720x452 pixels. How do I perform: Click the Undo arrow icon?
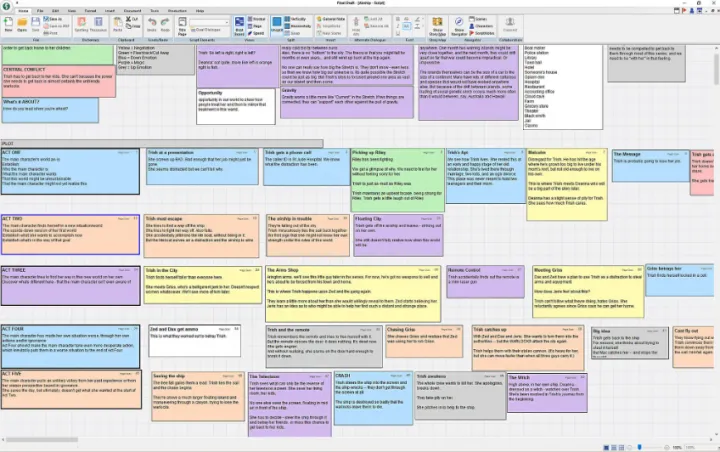[152, 25]
